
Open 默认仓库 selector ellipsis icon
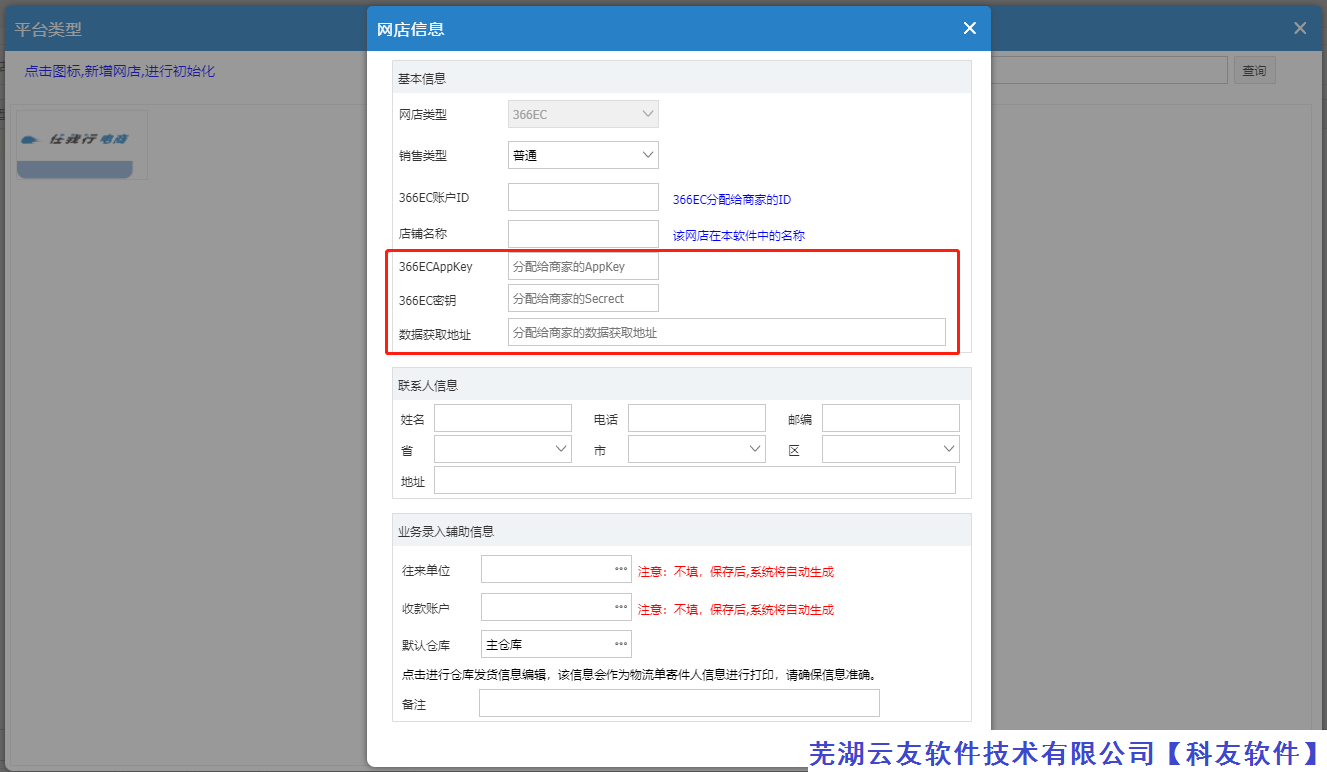(621, 644)
